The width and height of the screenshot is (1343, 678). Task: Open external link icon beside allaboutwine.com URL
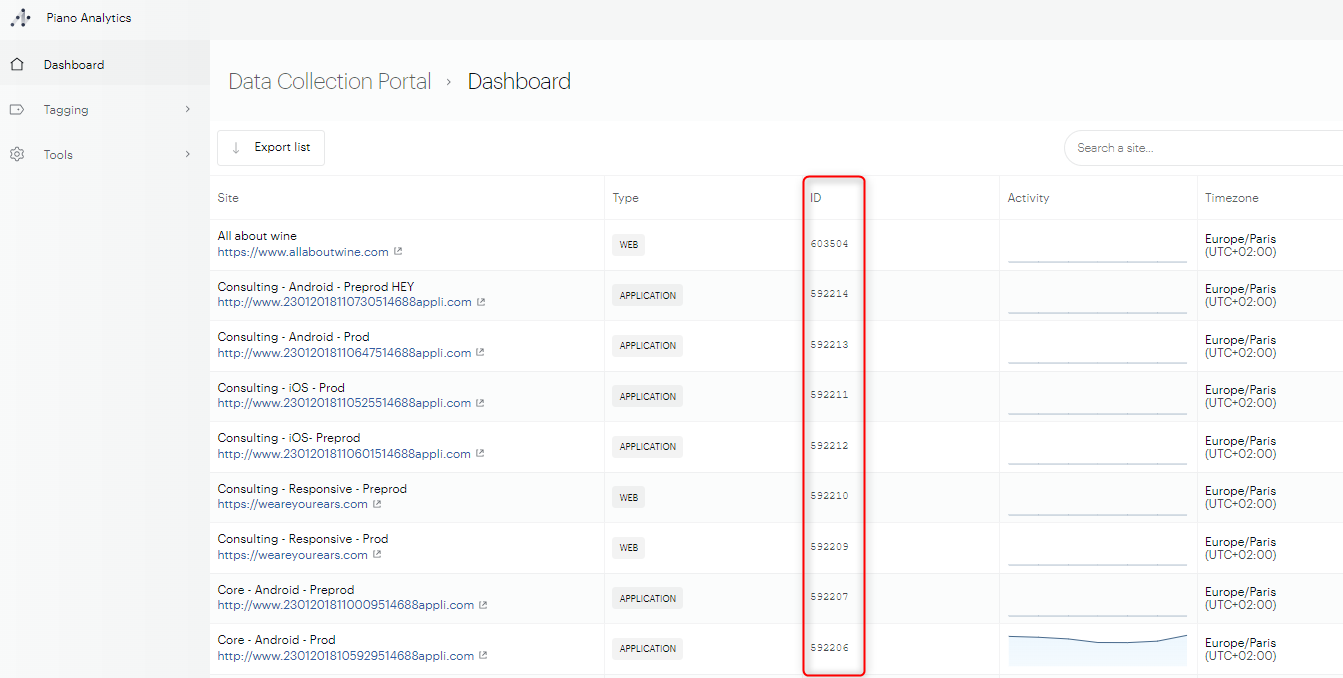(x=398, y=252)
